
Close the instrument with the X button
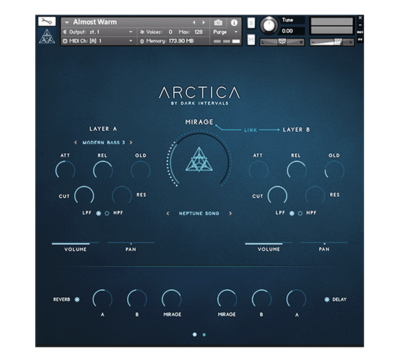click(x=360, y=18)
